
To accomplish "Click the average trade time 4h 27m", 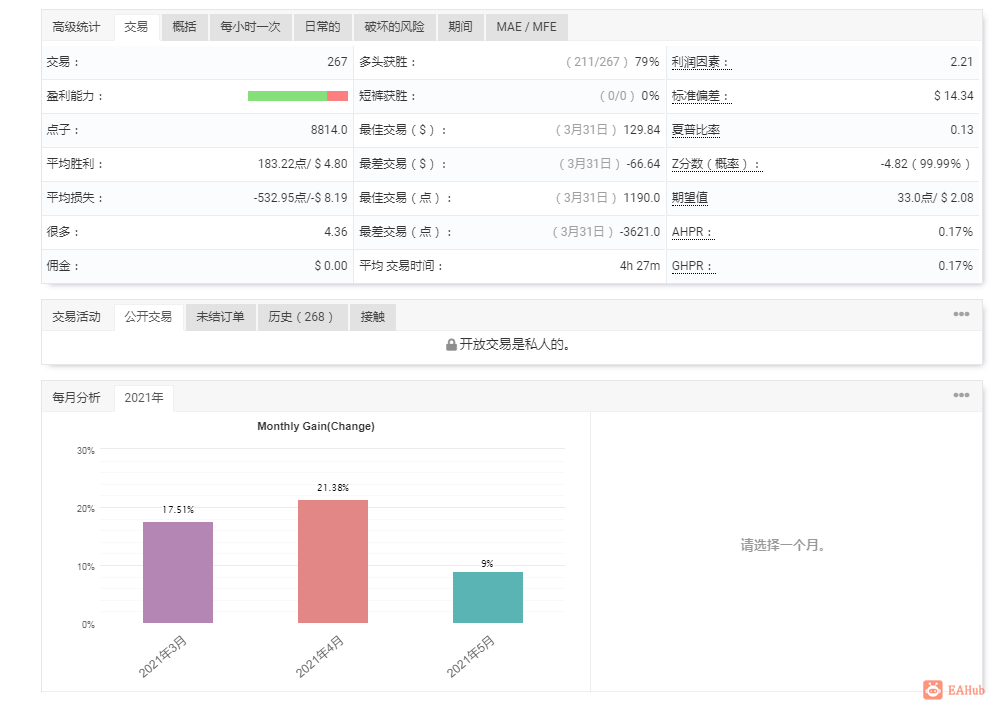I will (640, 266).
